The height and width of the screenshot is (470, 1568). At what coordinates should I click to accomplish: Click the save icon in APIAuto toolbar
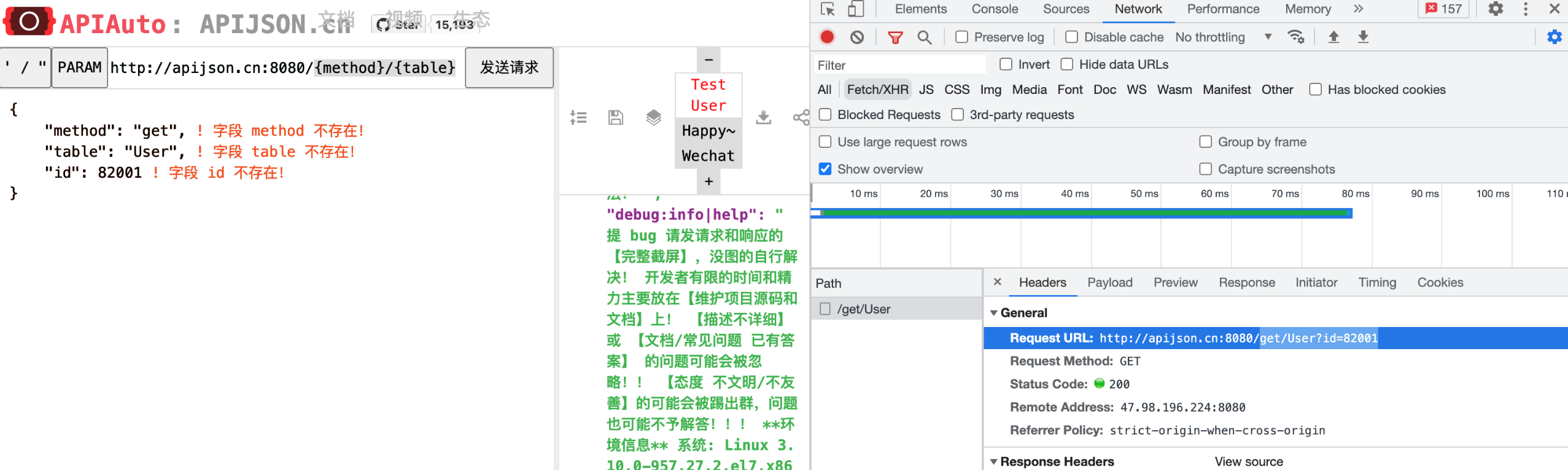616,117
